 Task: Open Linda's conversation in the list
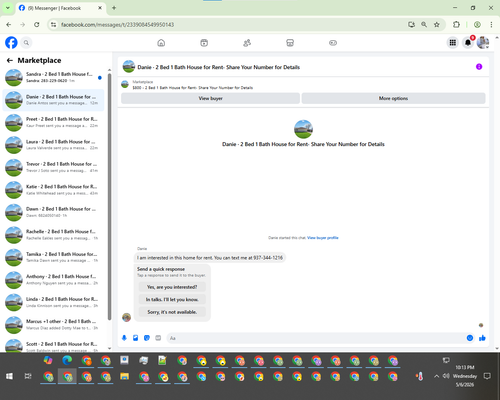(53, 302)
